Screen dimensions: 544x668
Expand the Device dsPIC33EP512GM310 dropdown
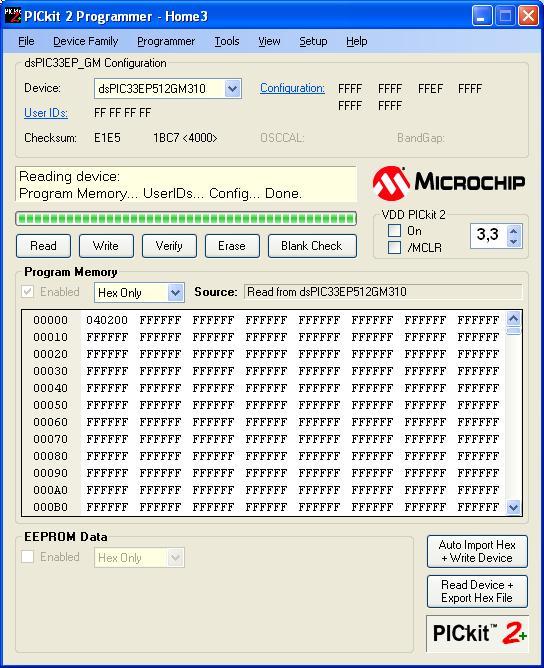pos(232,89)
